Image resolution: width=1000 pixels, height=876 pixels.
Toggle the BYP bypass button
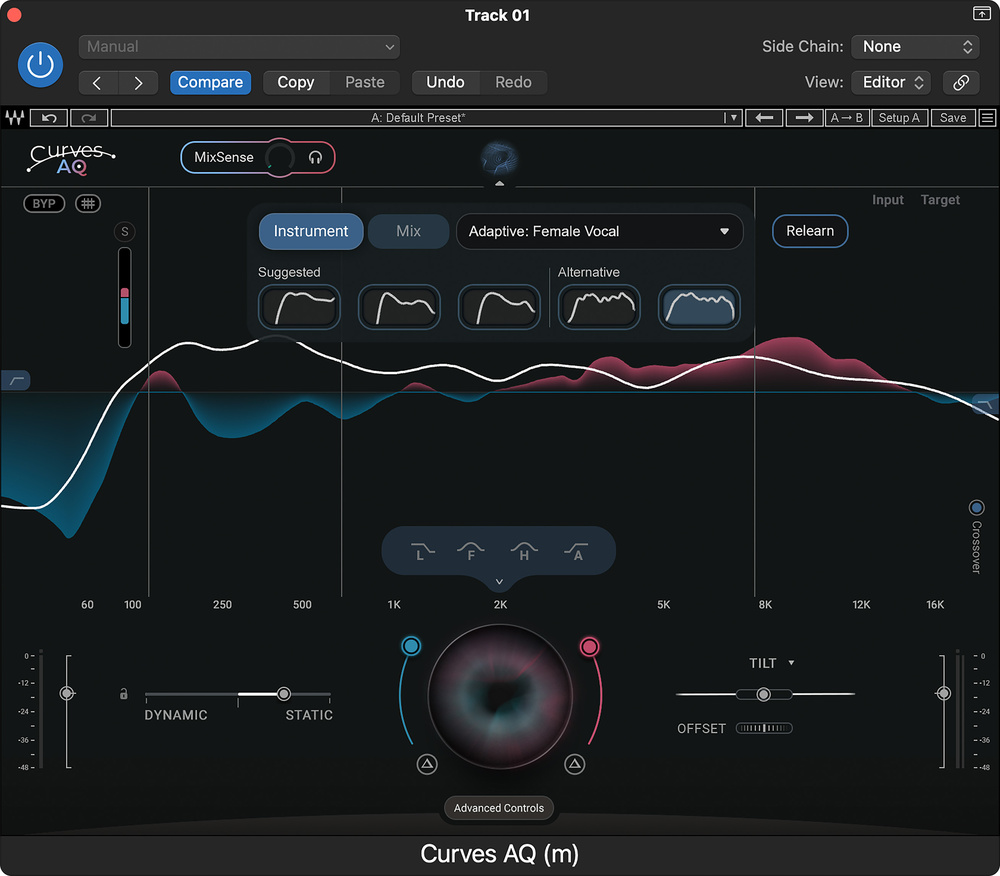[x=44, y=204]
